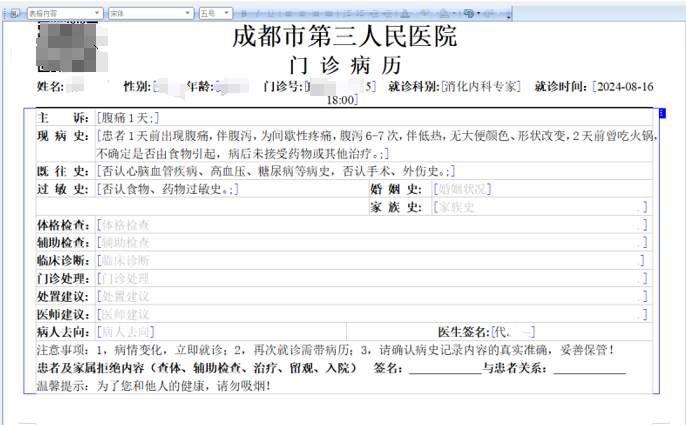Click the redo icon

pyautogui.click(x=489, y=14)
